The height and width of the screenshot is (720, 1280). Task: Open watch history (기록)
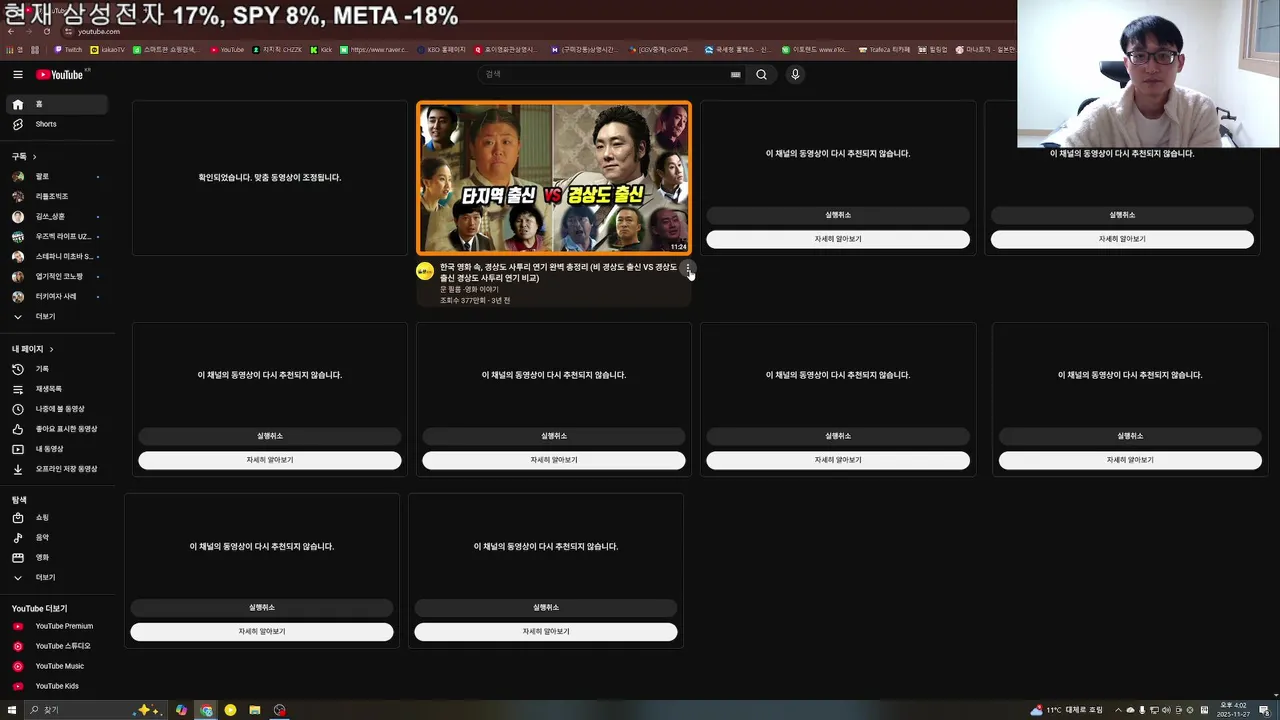point(56,369)
